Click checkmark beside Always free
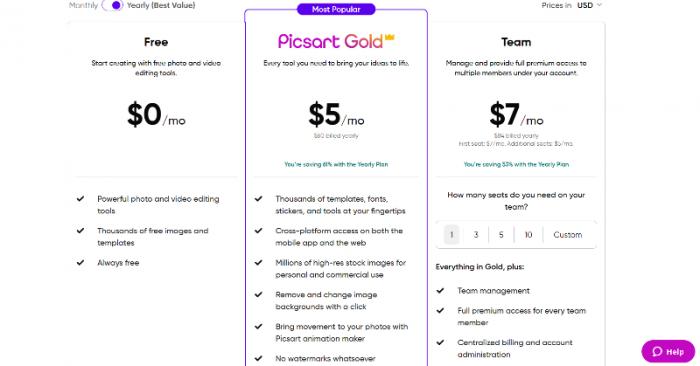The width and height of the screenshot is (700, 366). (x=80, y=262)
